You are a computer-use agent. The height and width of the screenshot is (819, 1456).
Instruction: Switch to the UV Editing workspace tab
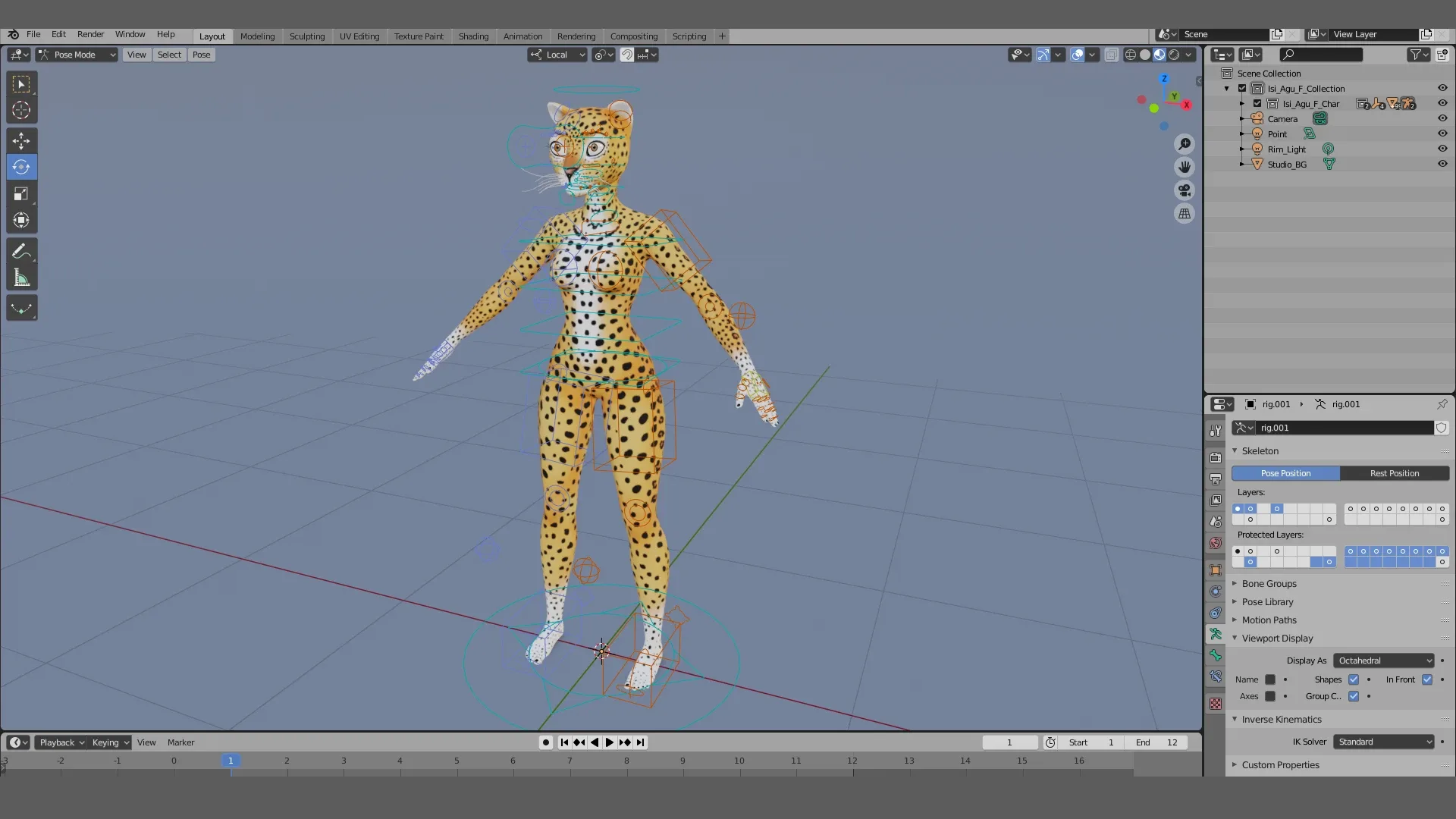[x=359, y=36]
